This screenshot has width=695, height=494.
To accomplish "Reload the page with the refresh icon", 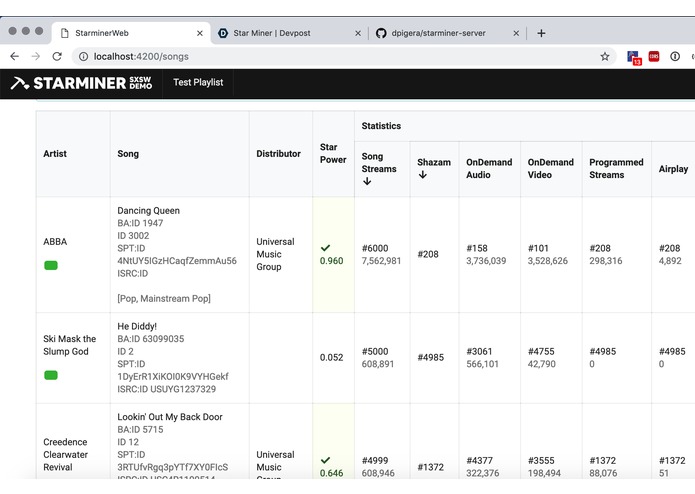I will point(57,56).
